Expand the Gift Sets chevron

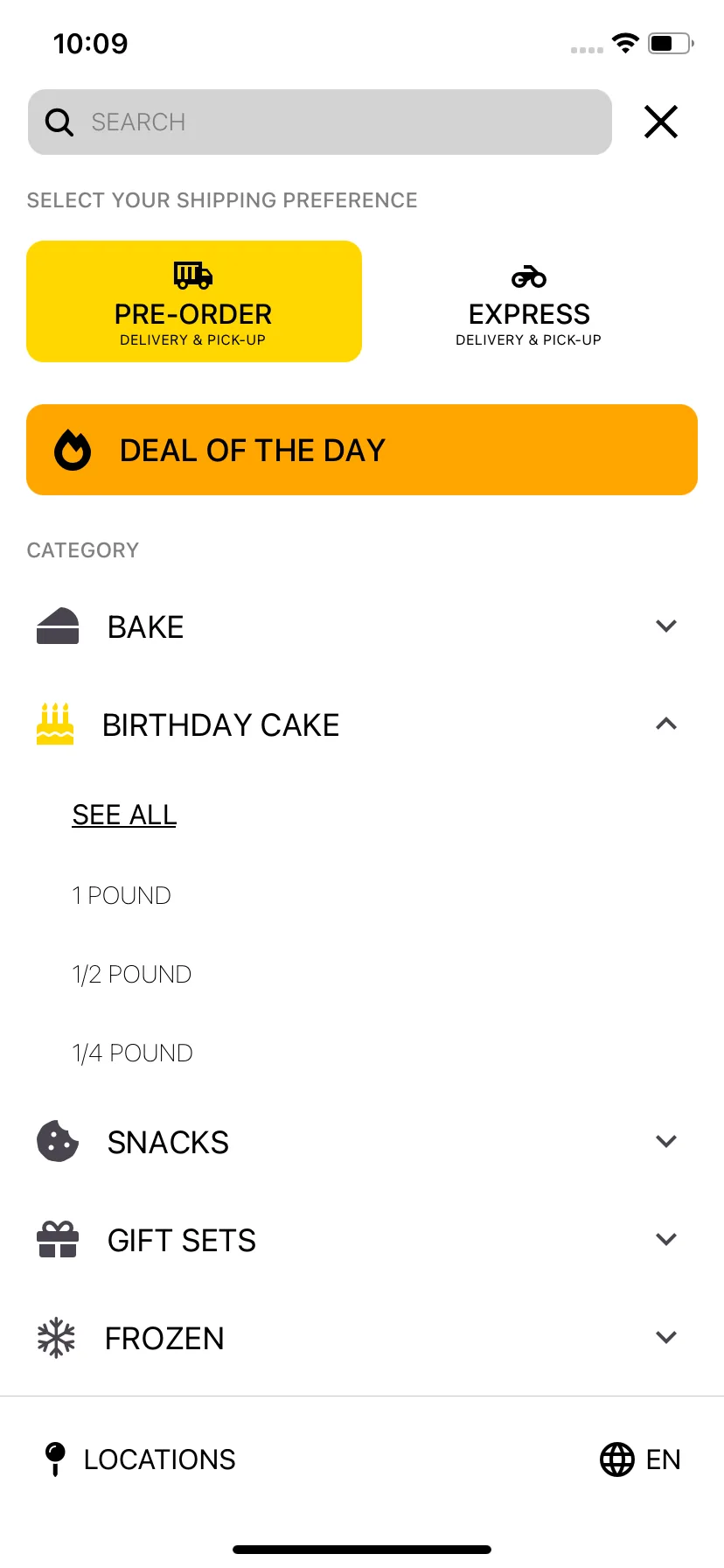click(x=666, y=1239)
